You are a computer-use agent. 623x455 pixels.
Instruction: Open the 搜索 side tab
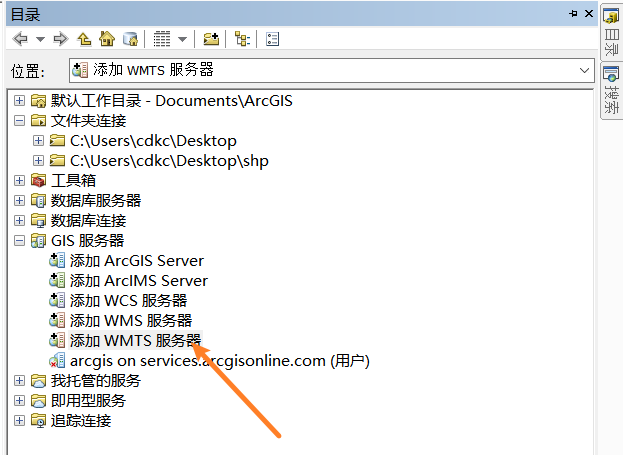click(611, 90)
